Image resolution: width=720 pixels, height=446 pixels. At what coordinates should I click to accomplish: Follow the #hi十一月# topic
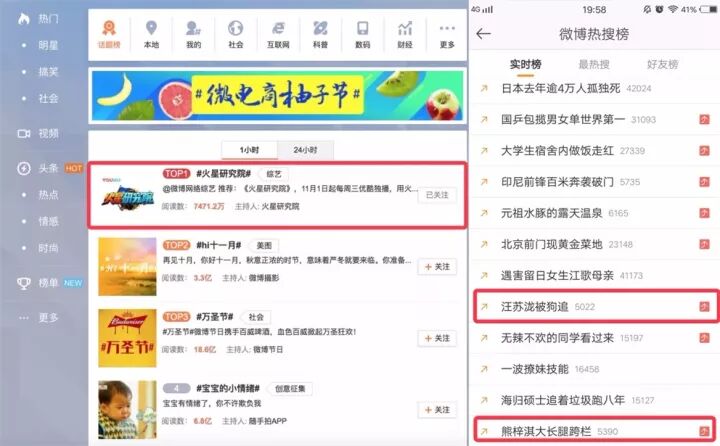437,266
